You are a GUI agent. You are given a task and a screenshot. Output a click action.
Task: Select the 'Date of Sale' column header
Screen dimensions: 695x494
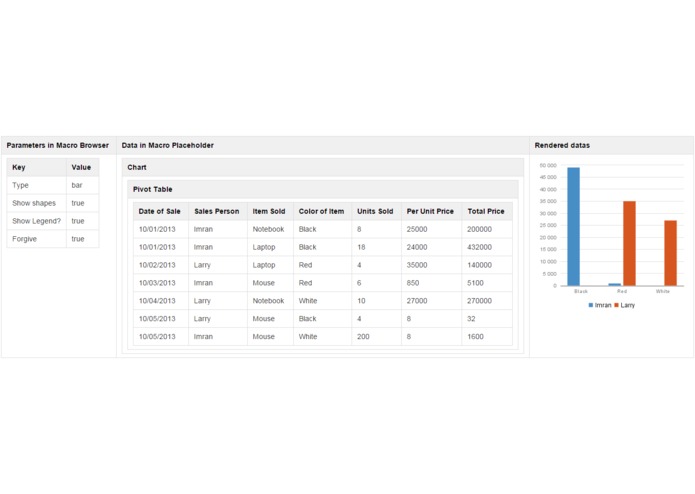pyautogui.click(x=161, y=211)
